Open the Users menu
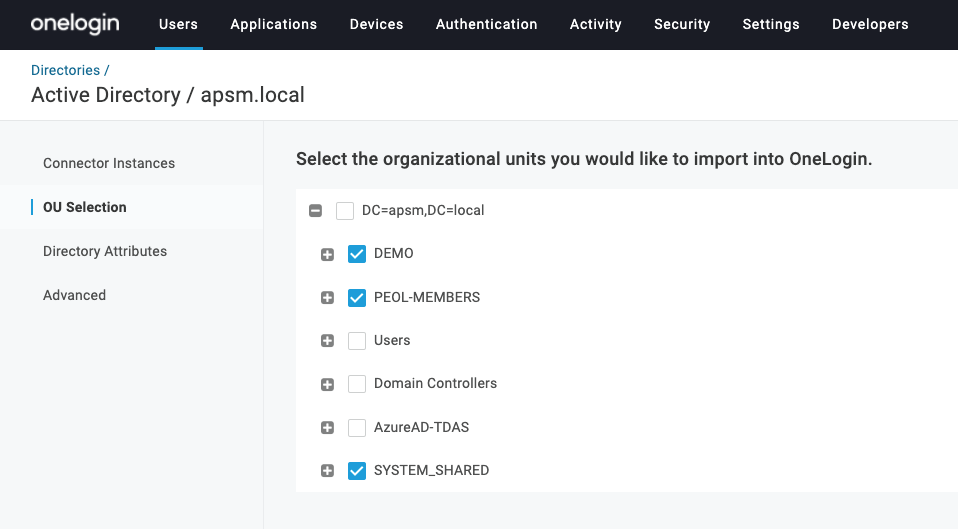 tap(178, 24)
